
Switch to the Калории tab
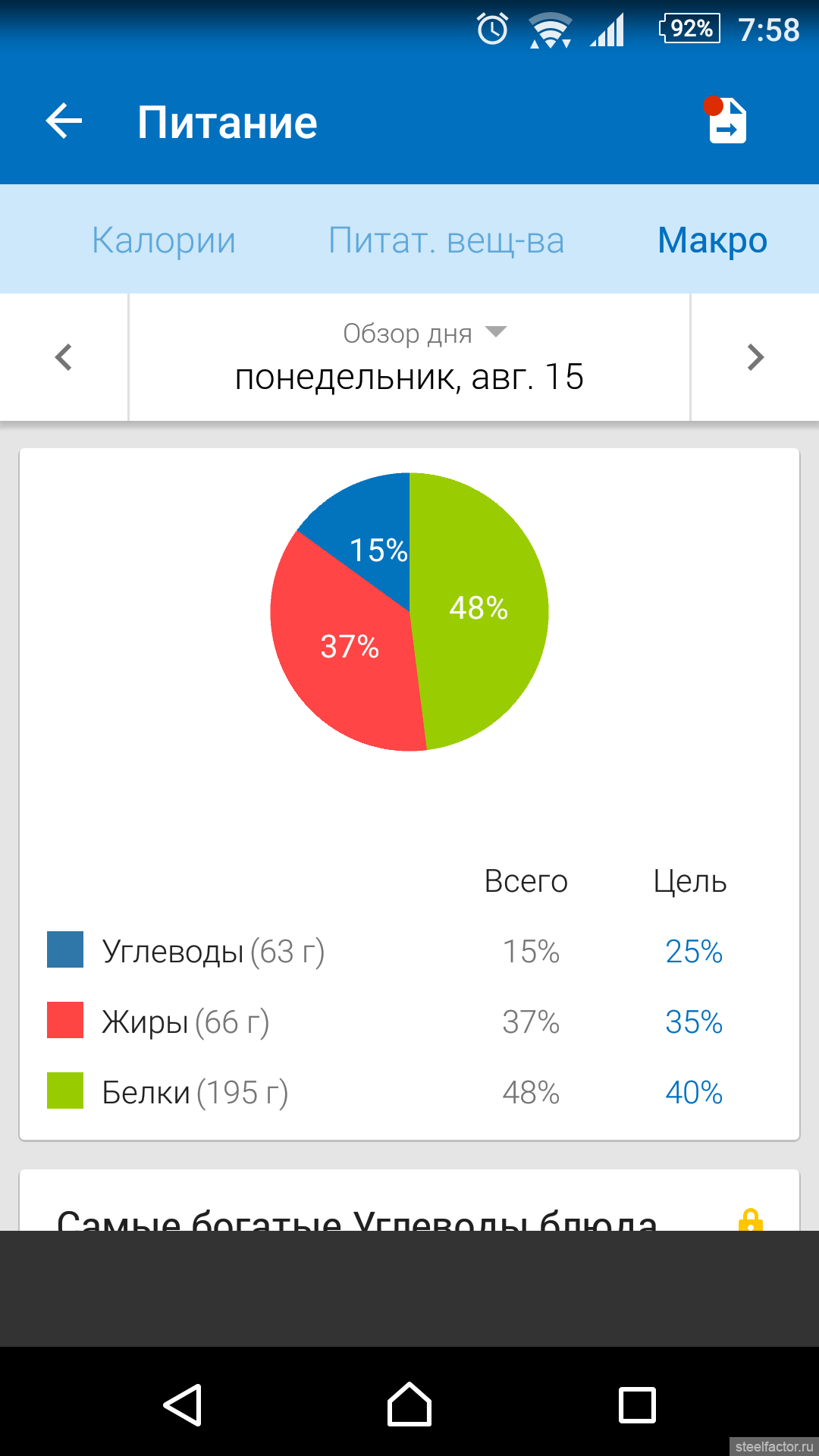[x=164, y=240]
